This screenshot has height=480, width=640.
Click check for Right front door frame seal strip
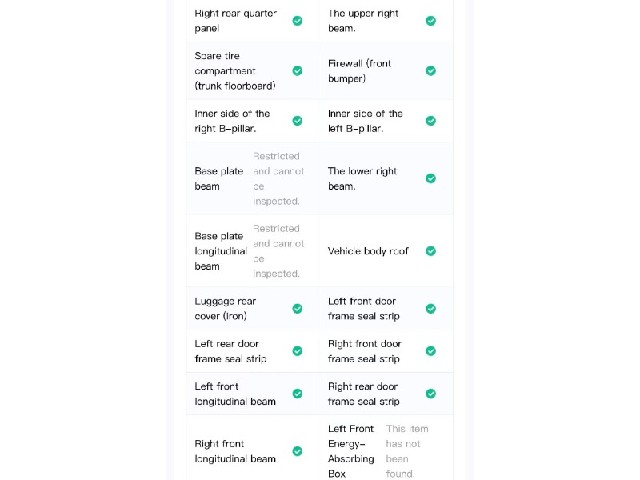431,351
